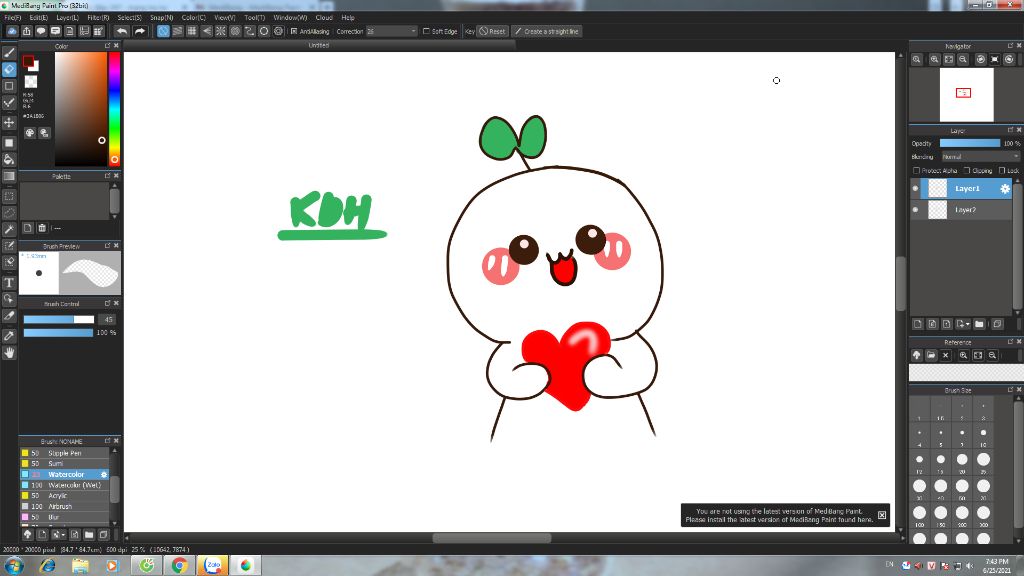The image size is (1024, 576).
Task: Enable the grid snap icon
Action: [192, 31]
